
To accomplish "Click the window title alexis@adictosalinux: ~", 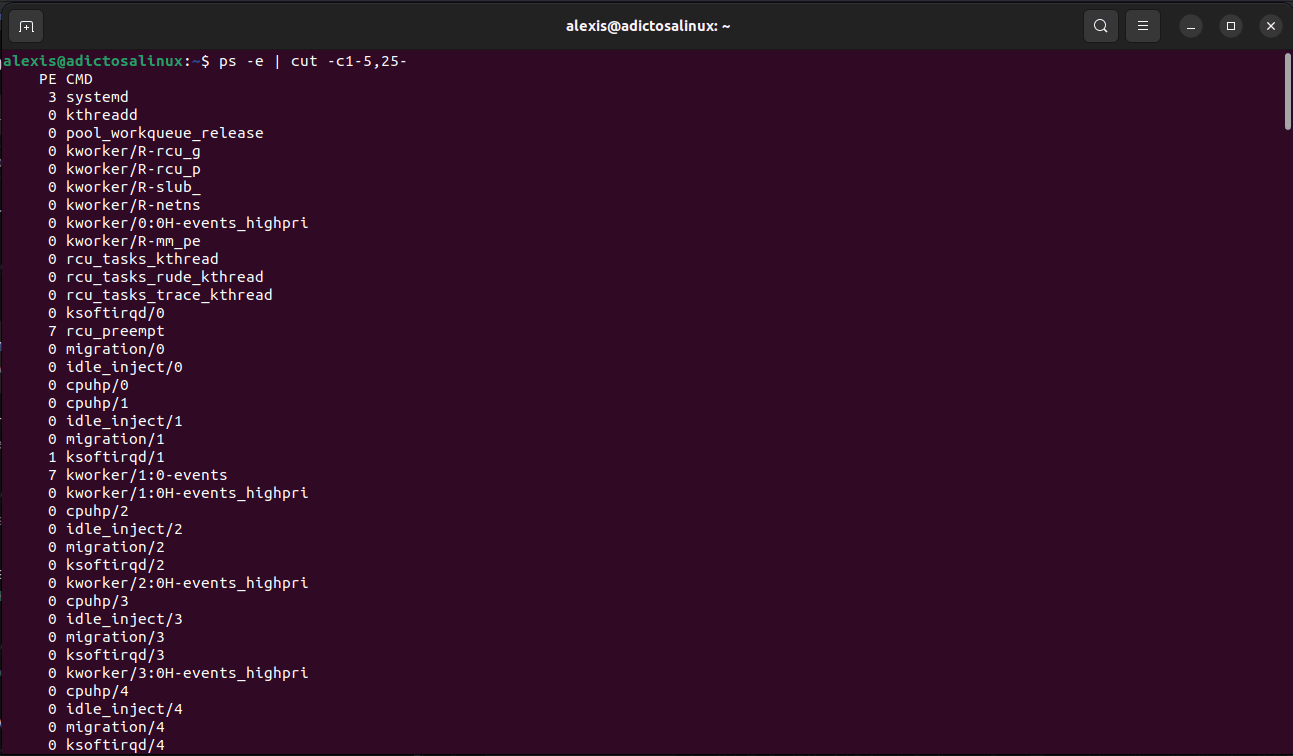I will 648,26.
